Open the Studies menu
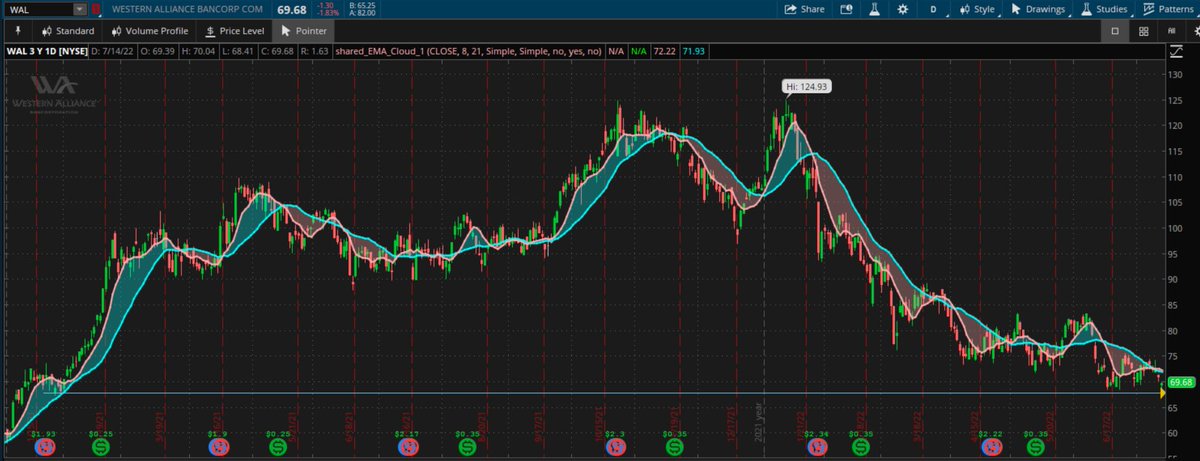The height and width of the screenshot is (461, 1200). click(x=1105, y=9)
